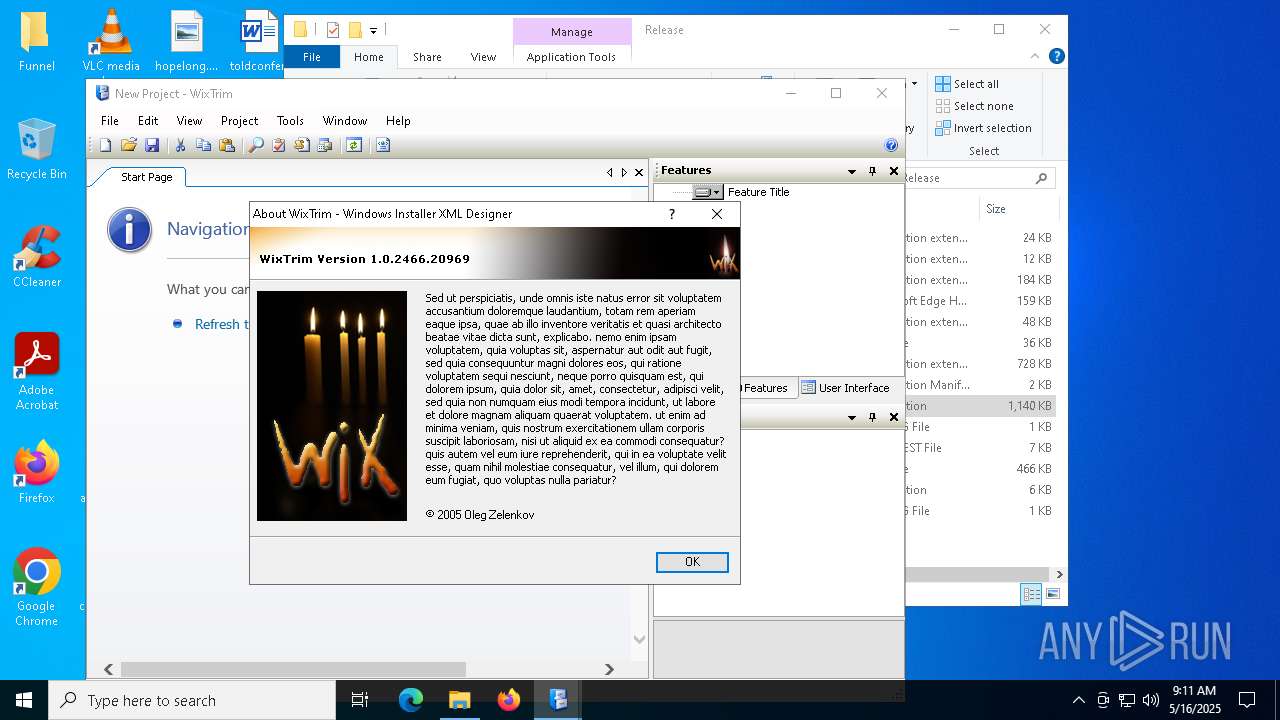
Task: Click the grid build toolbar icon in WixTrim
Action: 325,145
